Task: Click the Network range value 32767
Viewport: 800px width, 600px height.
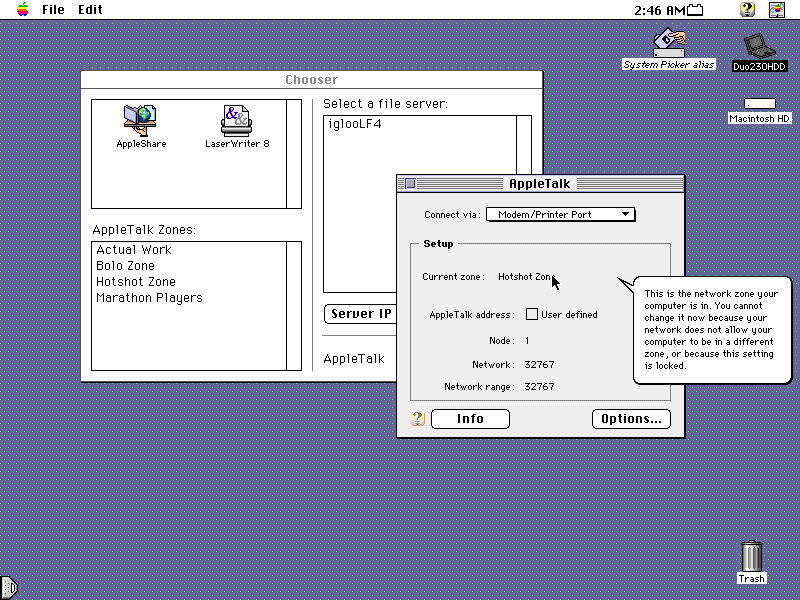Action: tap(539, 387)
